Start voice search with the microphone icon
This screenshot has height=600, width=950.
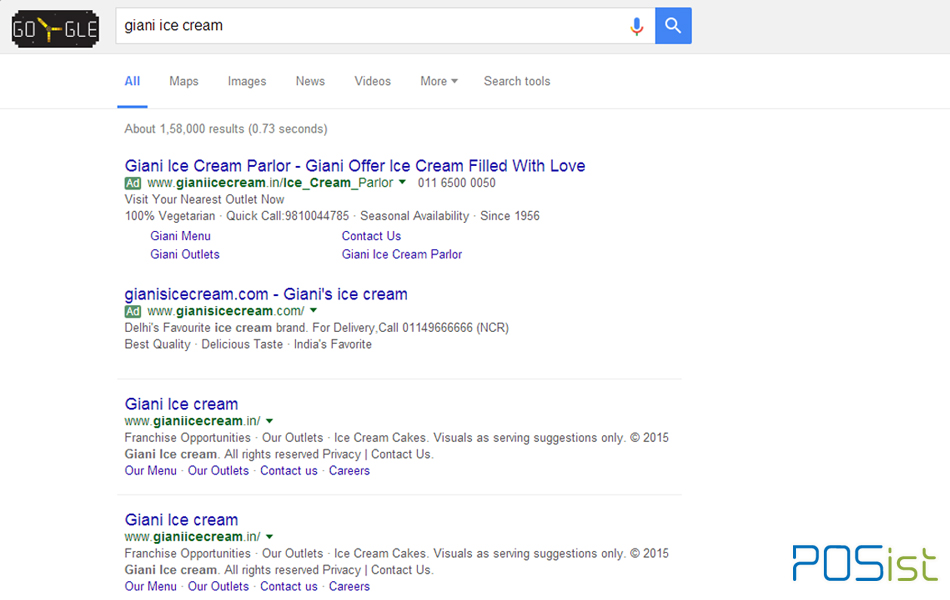click(x=636, y=26)
